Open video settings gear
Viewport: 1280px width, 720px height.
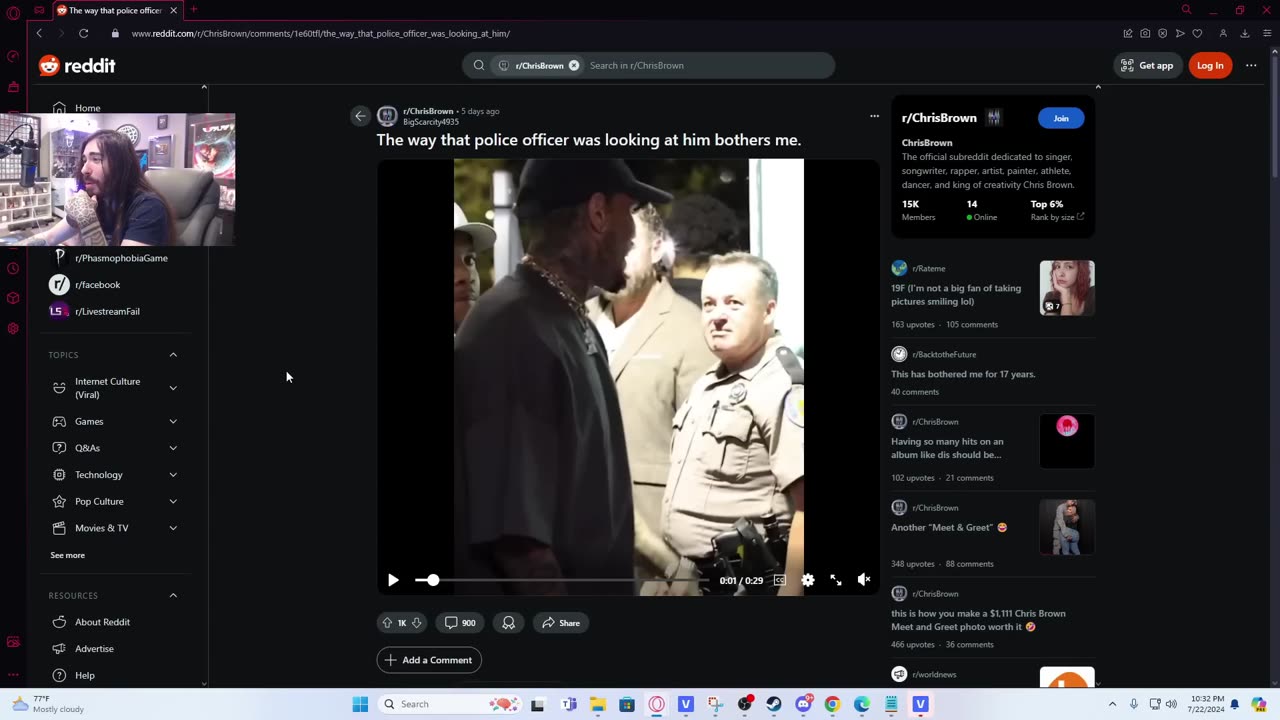pyautogui.click(x=808, y=580)
